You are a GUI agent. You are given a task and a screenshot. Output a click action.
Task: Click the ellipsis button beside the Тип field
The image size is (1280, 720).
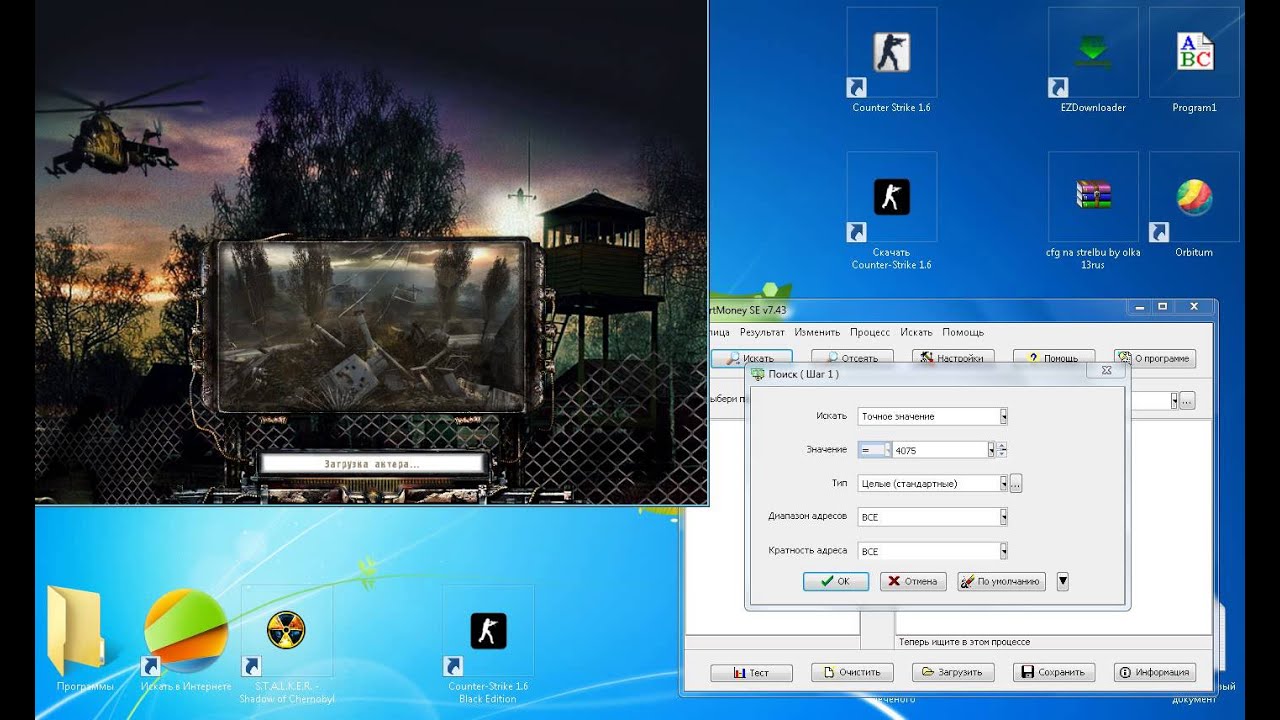pyautogui.click(x=1015, y=484)
